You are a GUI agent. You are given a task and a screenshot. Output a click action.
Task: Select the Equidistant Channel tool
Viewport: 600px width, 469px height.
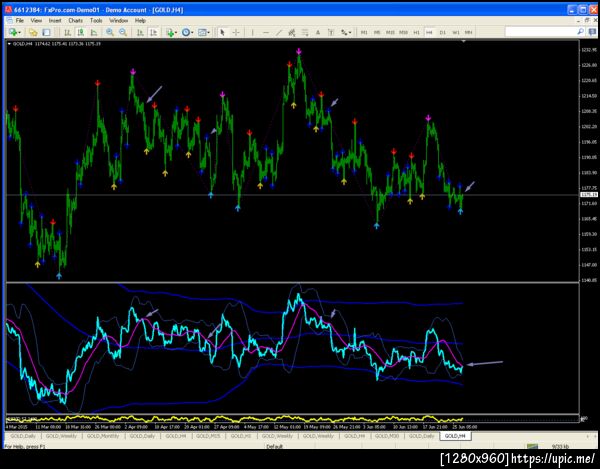coord(292,33)
